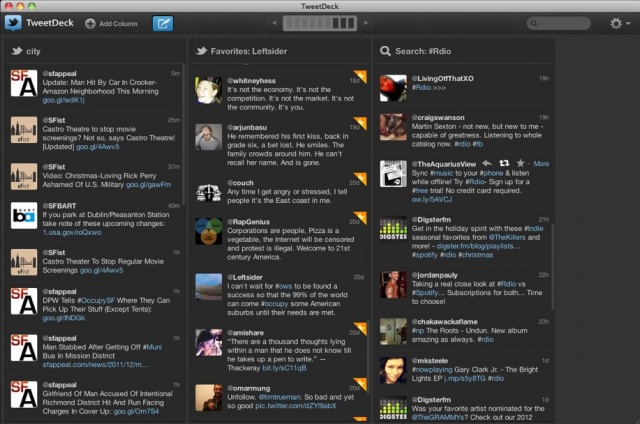Open the pic.twitter.com/dZYl9abX link
Image resolution: width=640 pixels, height=424 pixels.
(296, 406)
